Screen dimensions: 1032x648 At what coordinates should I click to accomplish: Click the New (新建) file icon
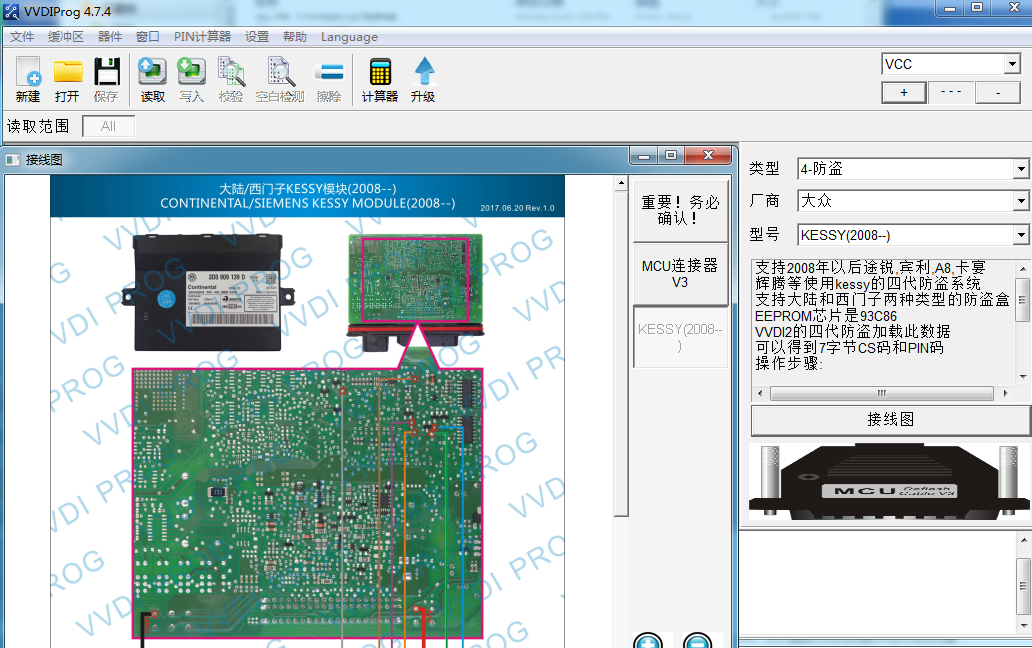28,74
